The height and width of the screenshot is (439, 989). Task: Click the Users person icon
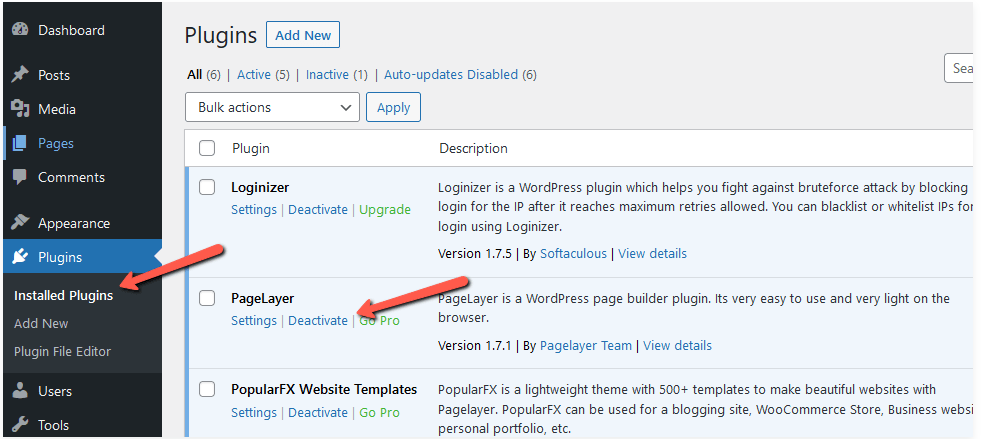coord(20,391)
